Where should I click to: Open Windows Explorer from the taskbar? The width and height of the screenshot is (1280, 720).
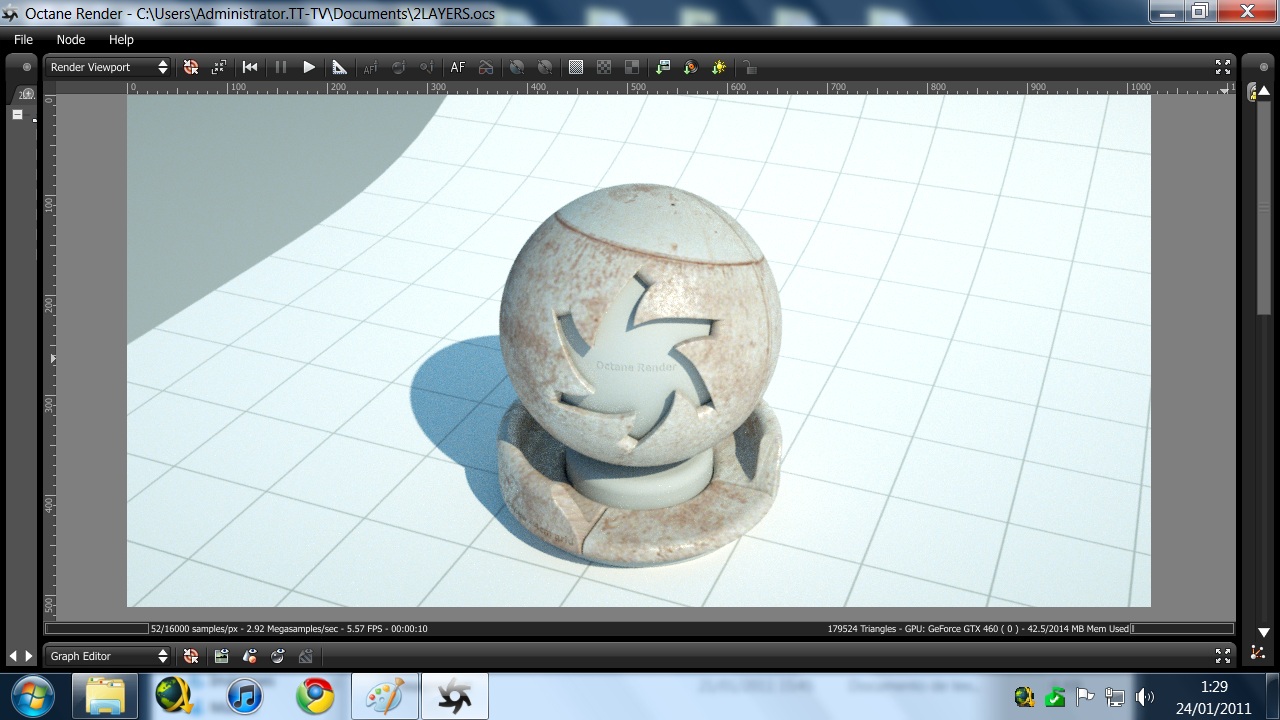coord(105,696)
